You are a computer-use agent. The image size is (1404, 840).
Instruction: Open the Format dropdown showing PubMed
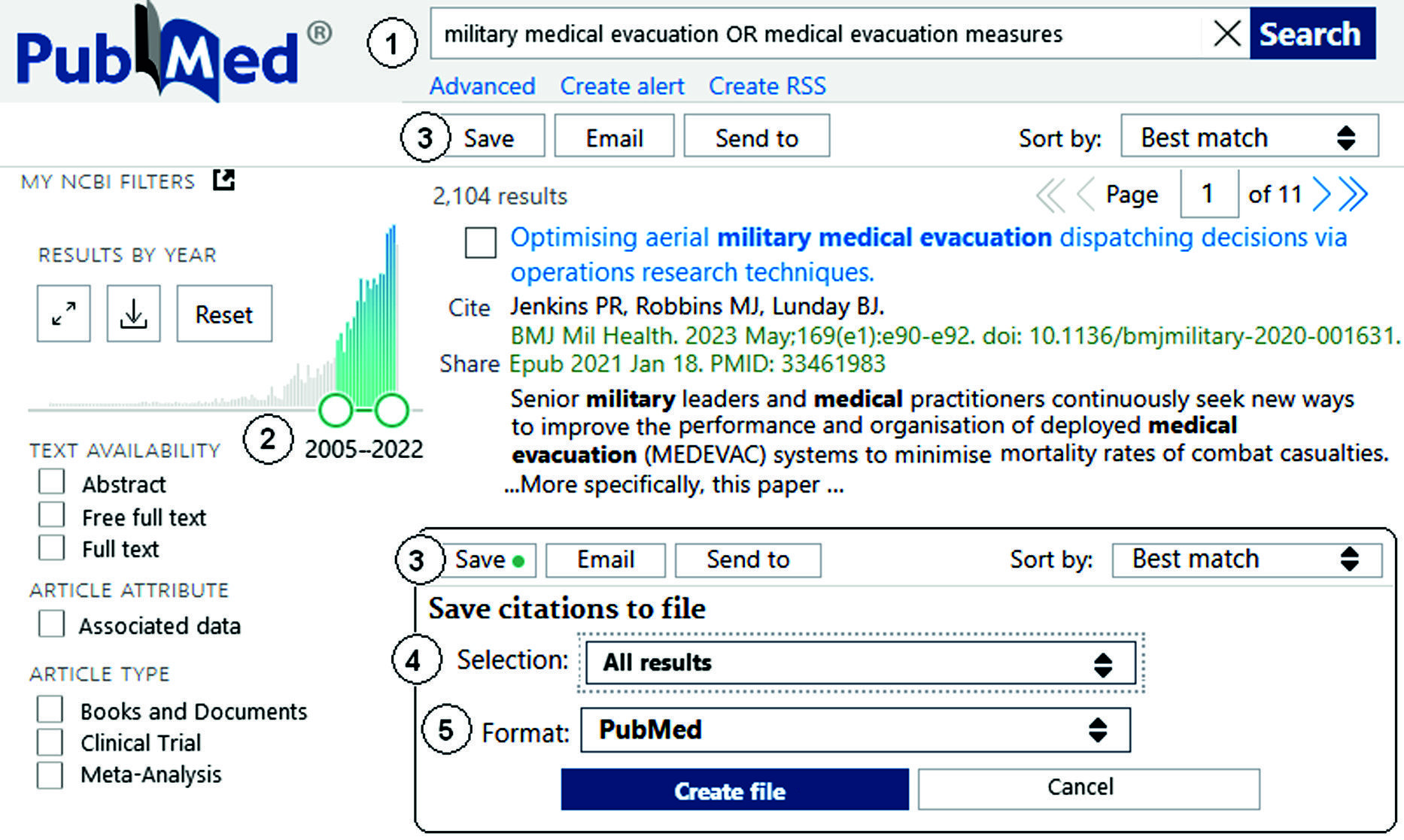[x=855, y=729]
